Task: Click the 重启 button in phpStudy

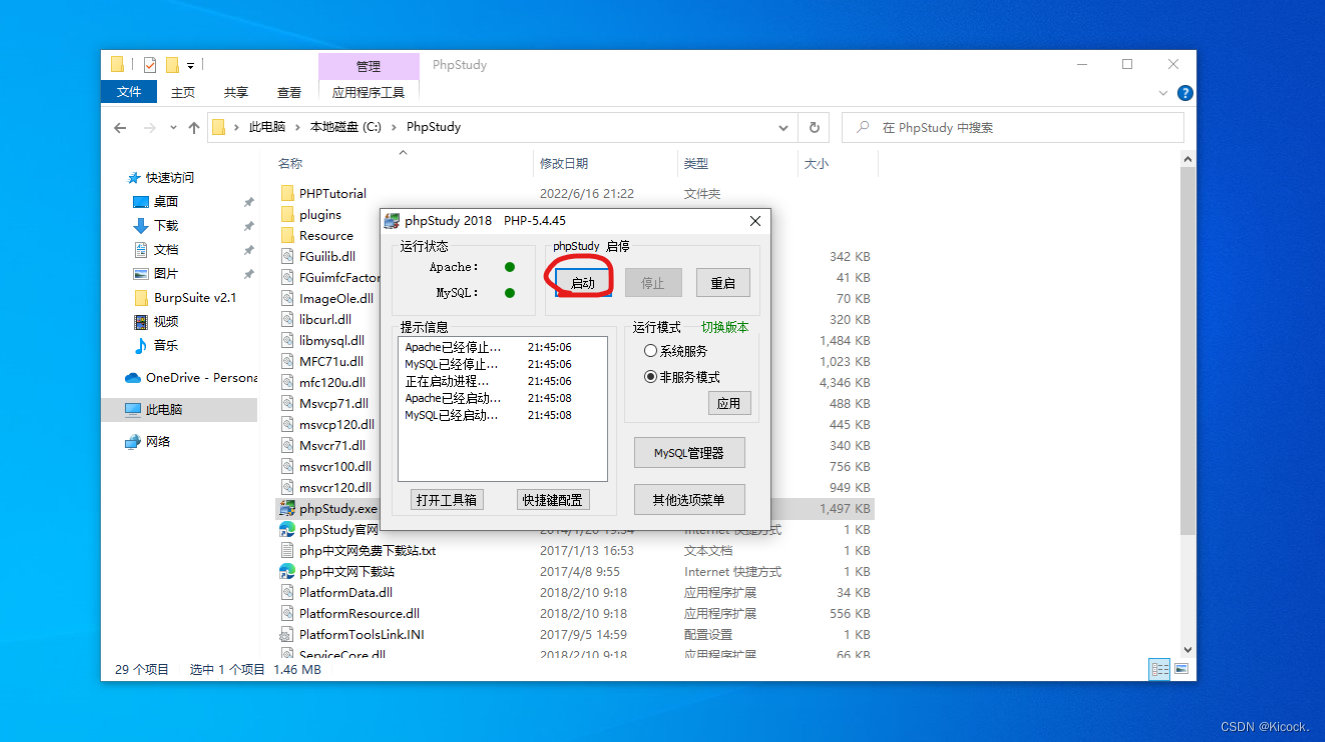Action: [723, 283]
